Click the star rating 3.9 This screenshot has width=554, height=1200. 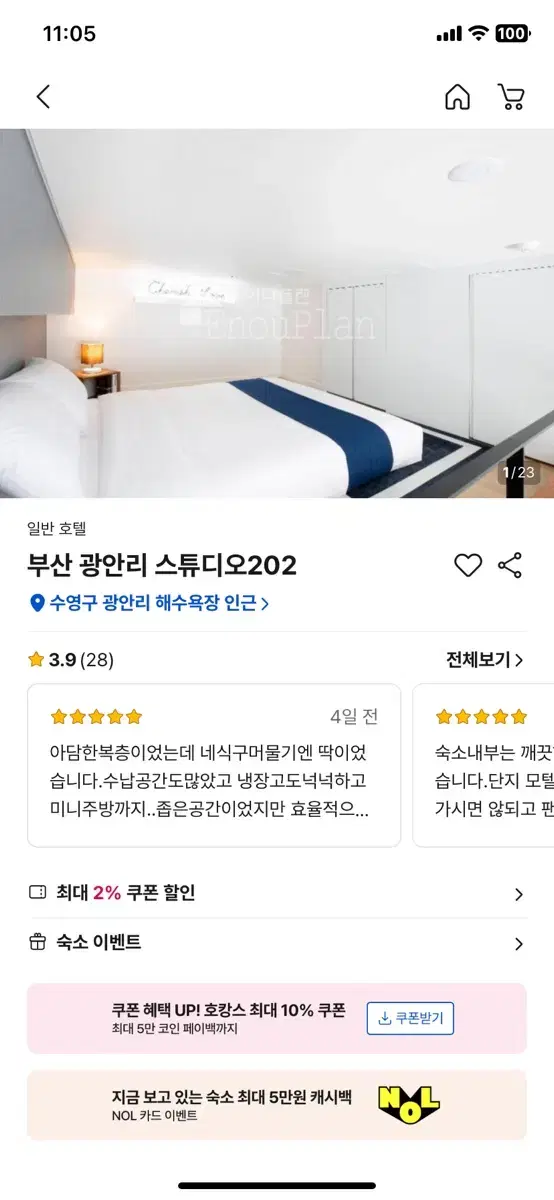pyautogui.click(x=54, y=660)
